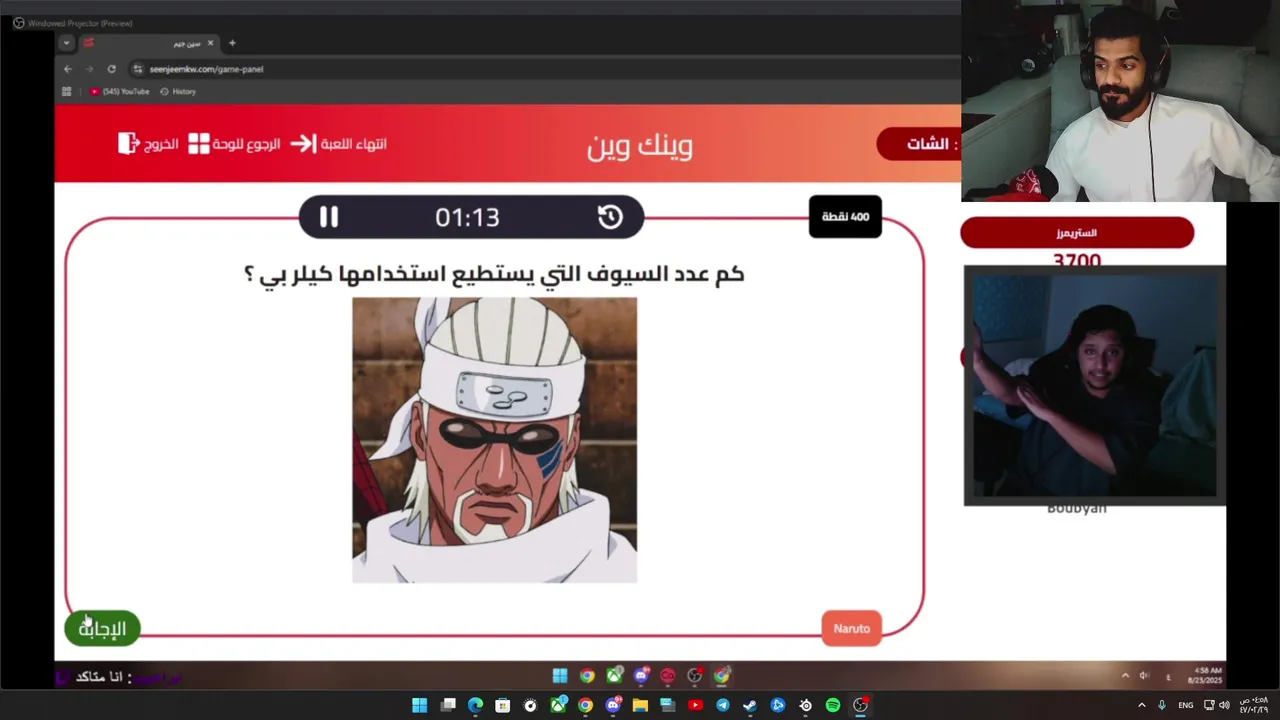Click the Killer Bee question image
The height and width of the screenshot is (720, 1280).
tap(494, 440)
